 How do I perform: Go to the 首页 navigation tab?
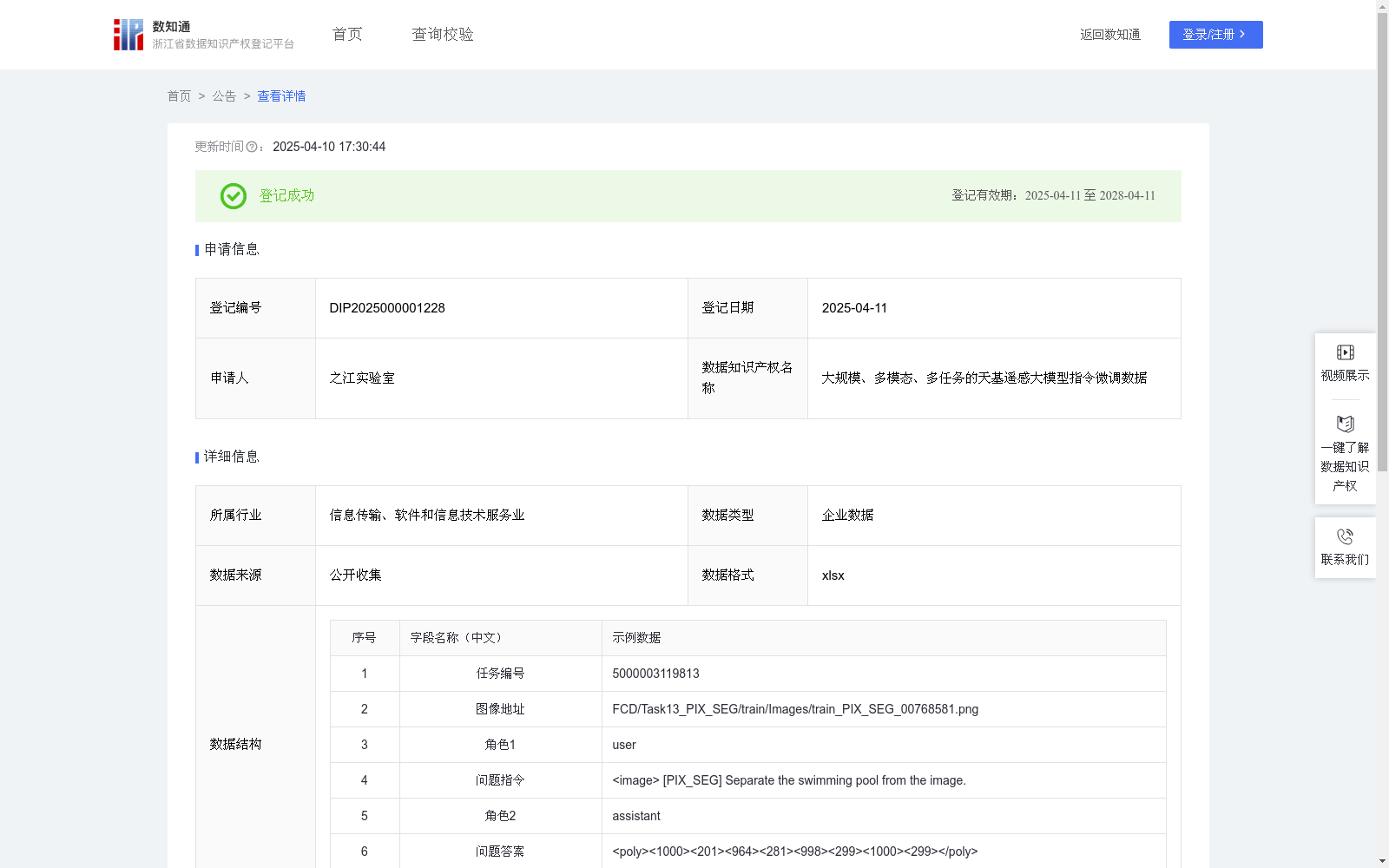coord(347,35)
